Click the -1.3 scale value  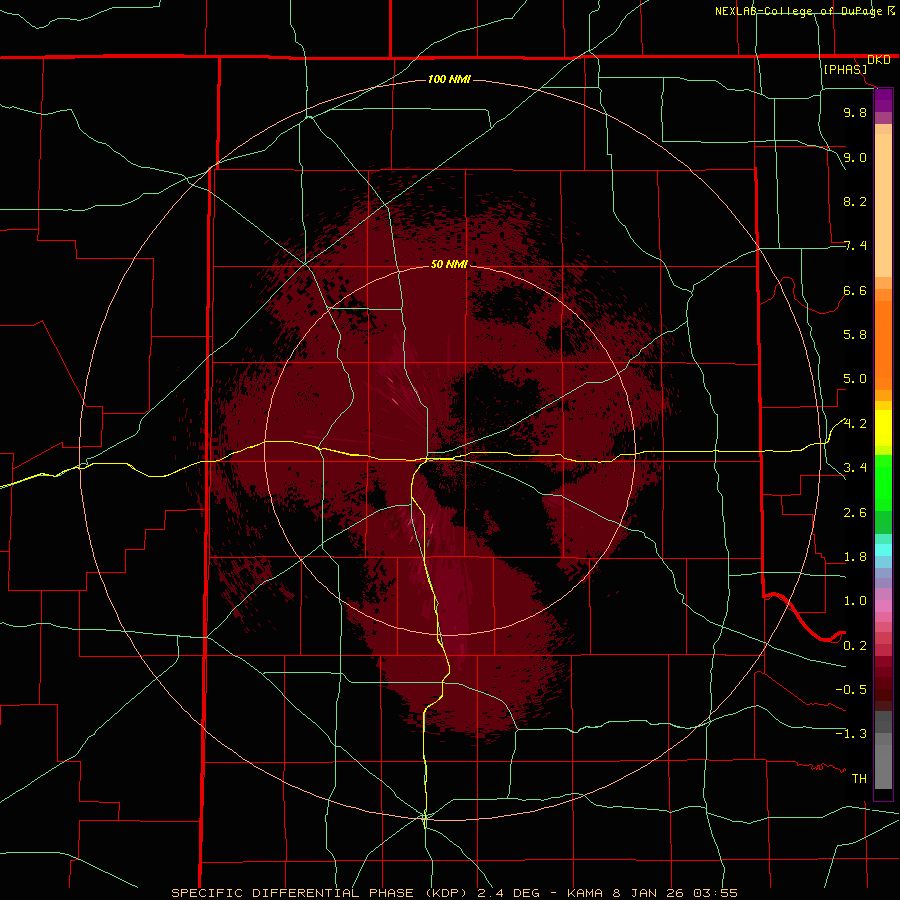[x=851, y=734]
